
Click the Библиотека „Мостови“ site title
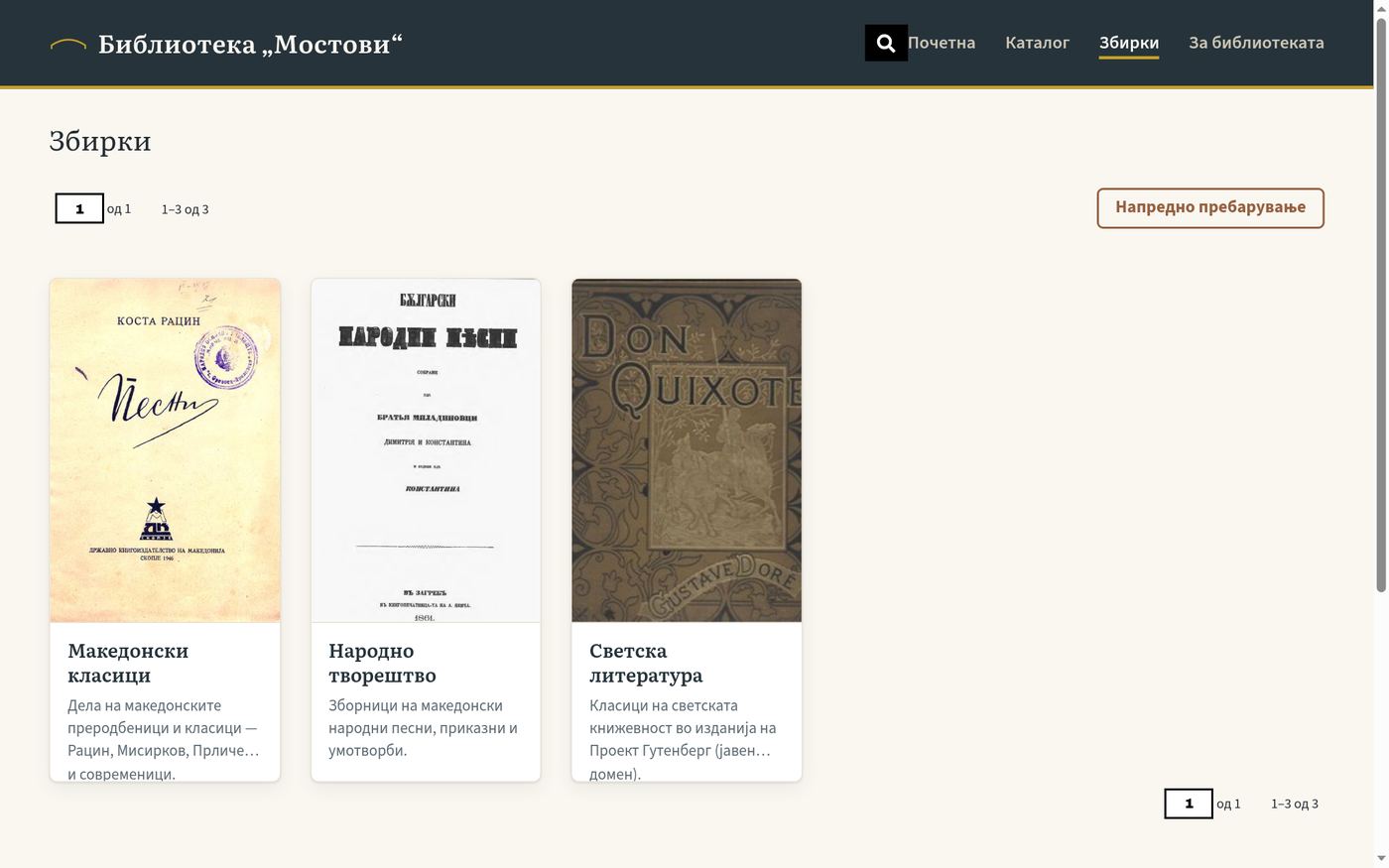[250, 44]
